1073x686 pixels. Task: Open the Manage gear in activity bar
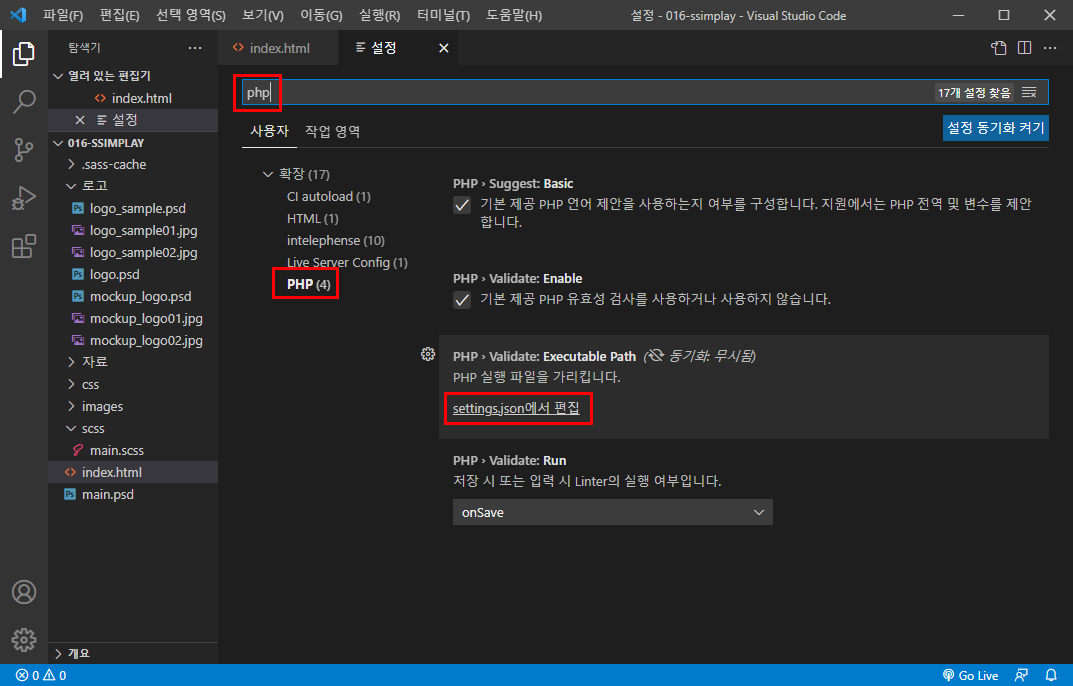[23, 640]
